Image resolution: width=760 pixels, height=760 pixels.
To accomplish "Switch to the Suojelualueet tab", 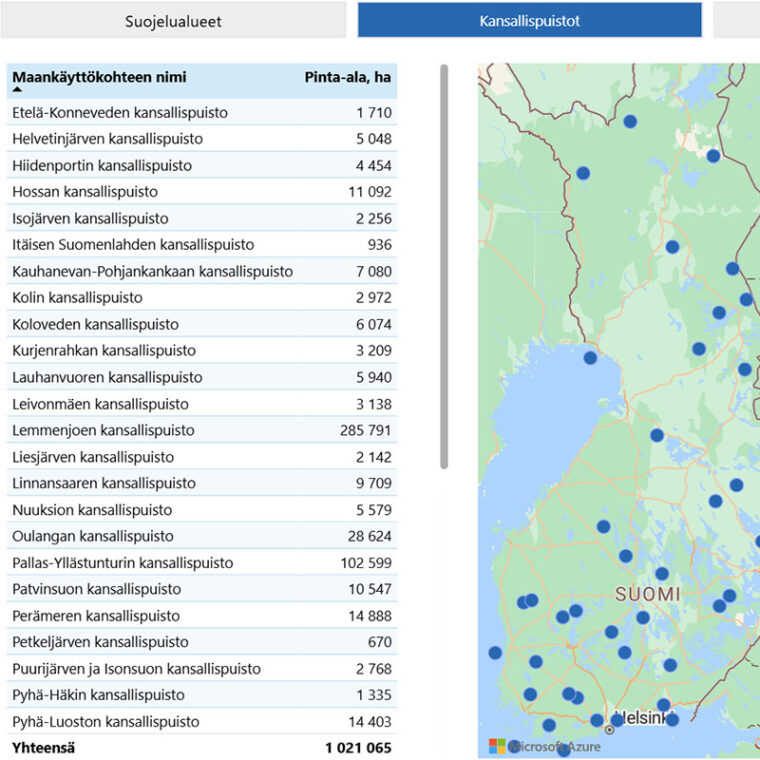I will point(173,21).
